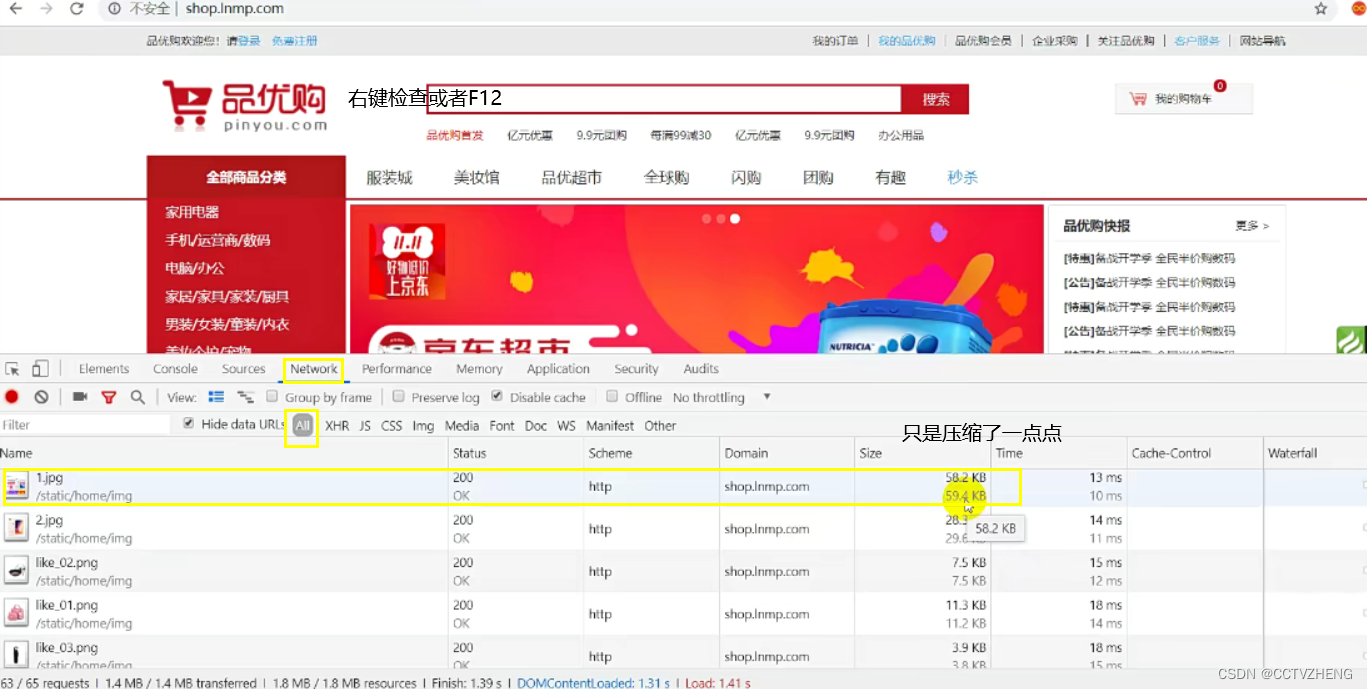Image resolution: width=1367 pixels, height=689 pixels.
Task: Toggle device toolbar icon in DevTools
Action: click(40, 369)
